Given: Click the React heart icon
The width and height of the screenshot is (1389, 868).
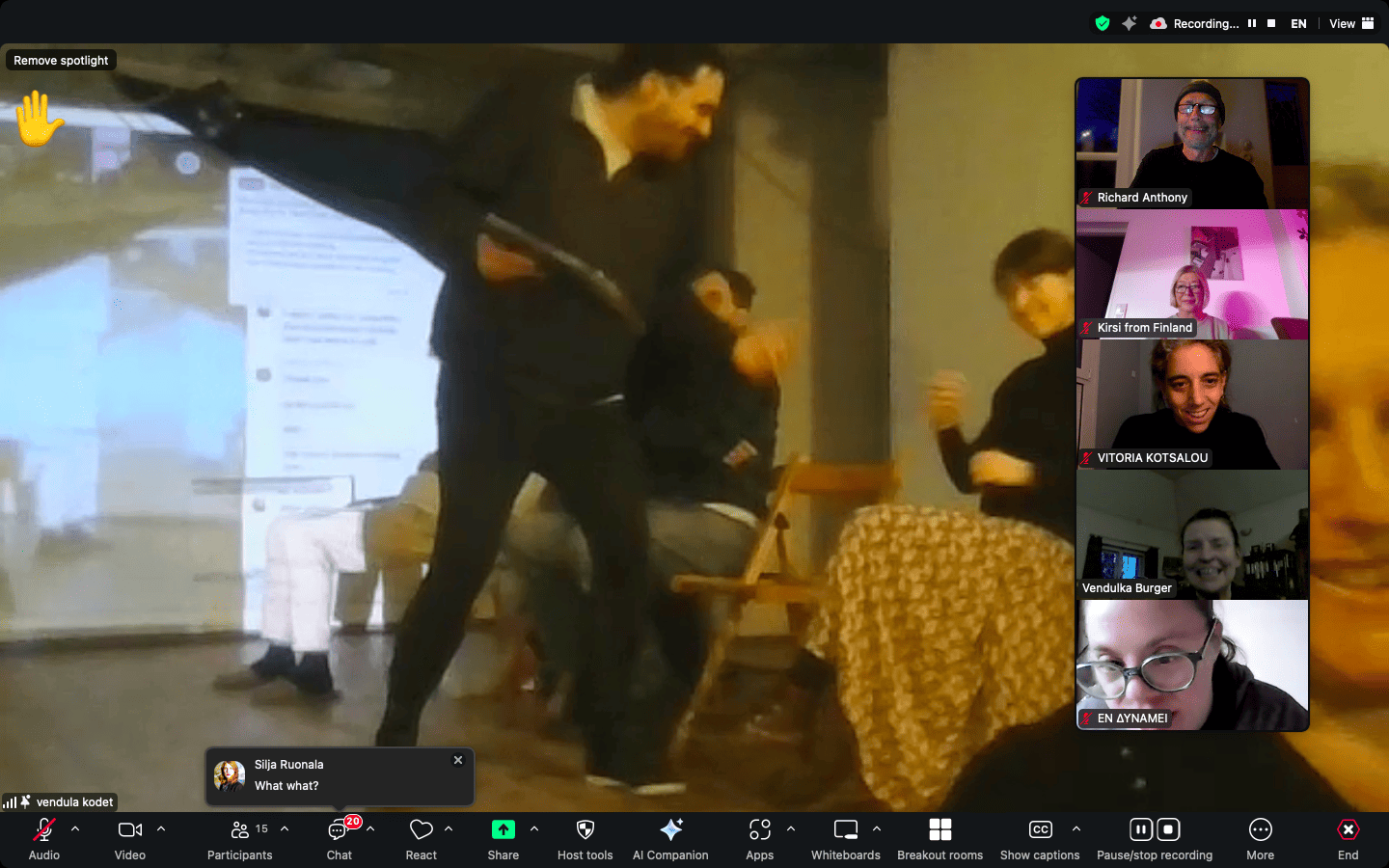Looking at the screenshot, I should coord(421,839).
